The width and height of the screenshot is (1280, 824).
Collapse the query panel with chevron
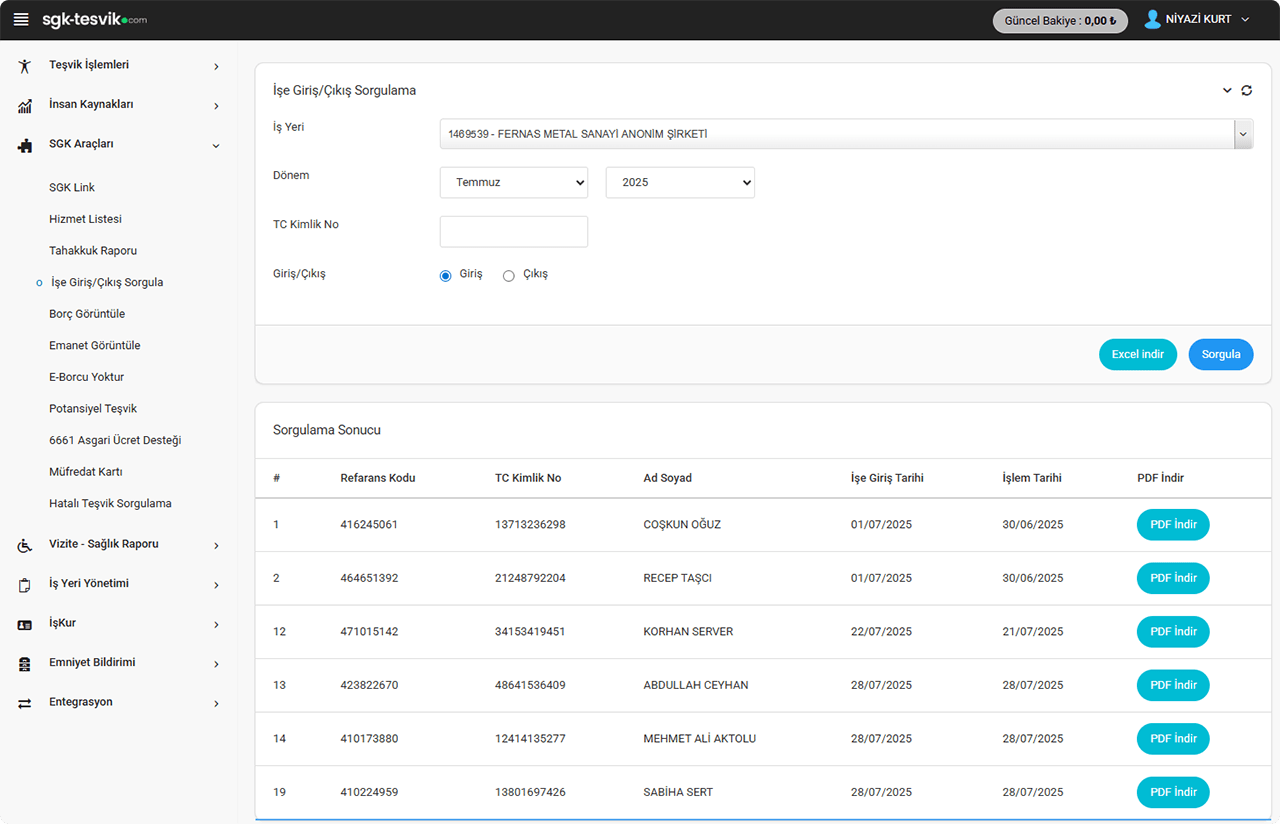[1227, 90]
